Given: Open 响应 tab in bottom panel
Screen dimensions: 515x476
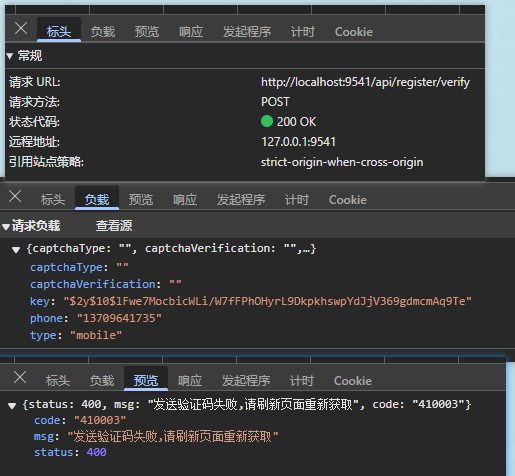Looking at the screenshot, I should tap(190, 381).
